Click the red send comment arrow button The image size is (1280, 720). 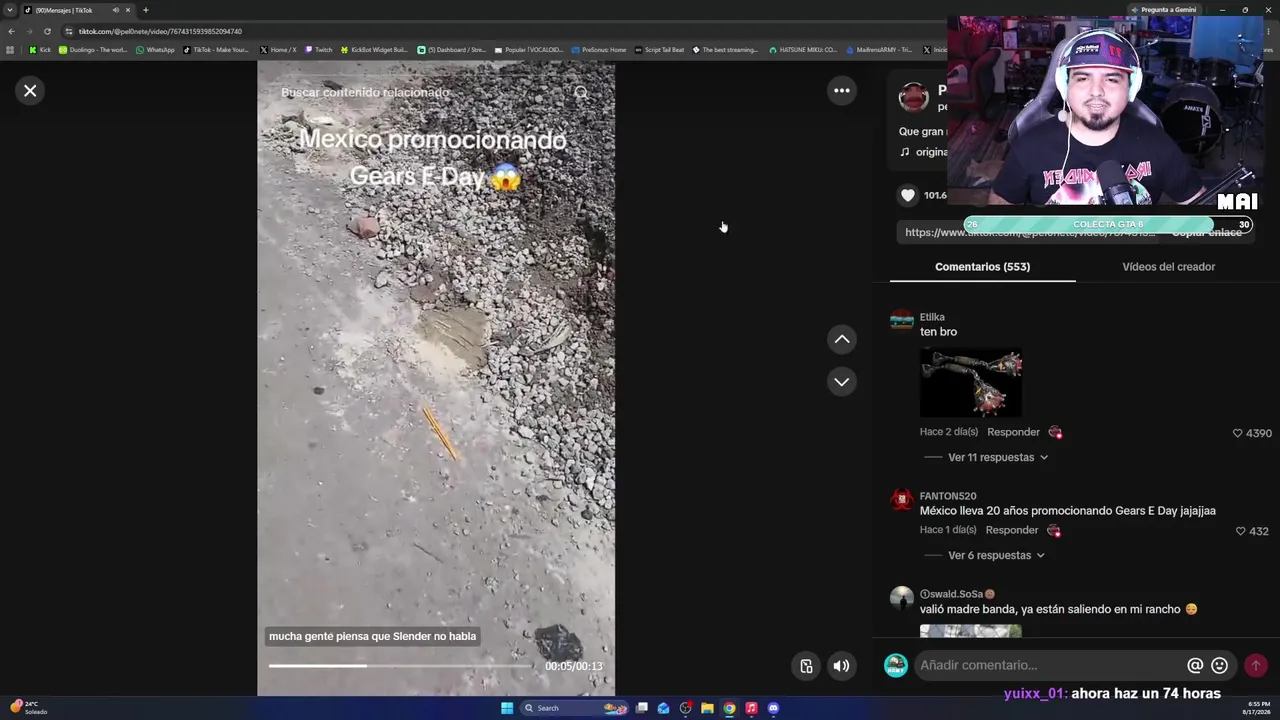[1255, 665]
